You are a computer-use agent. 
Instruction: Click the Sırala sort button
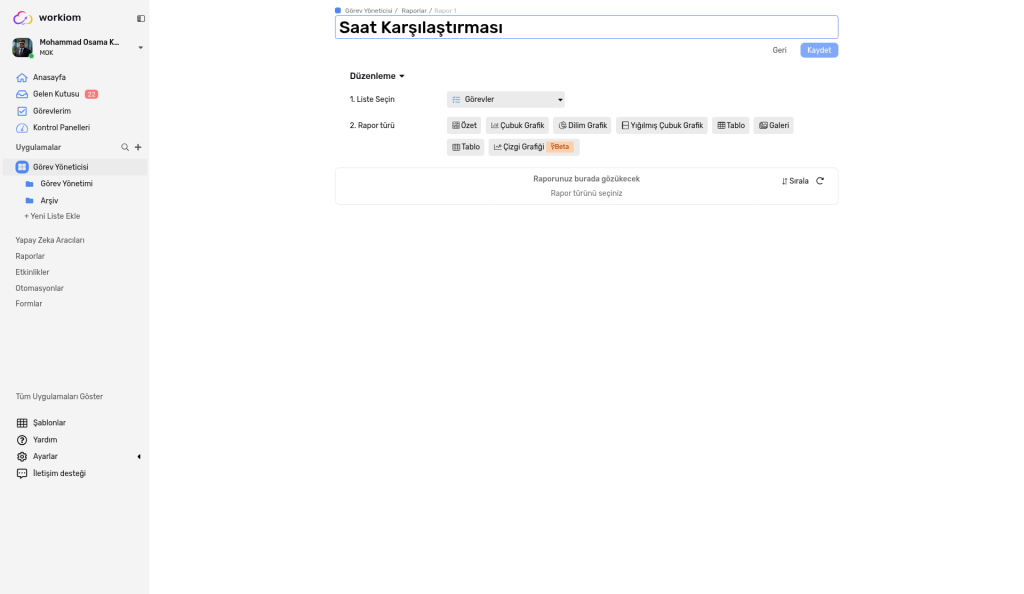click(795, 181)
